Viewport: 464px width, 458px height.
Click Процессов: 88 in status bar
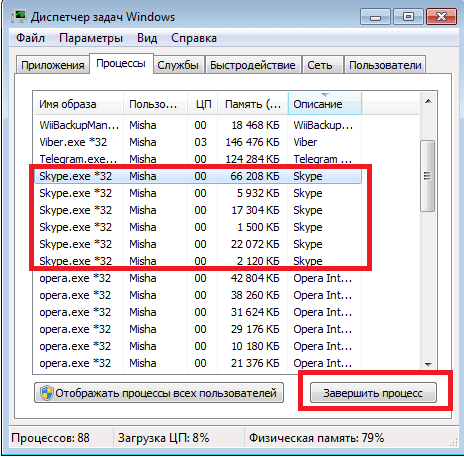coord(50,438)
